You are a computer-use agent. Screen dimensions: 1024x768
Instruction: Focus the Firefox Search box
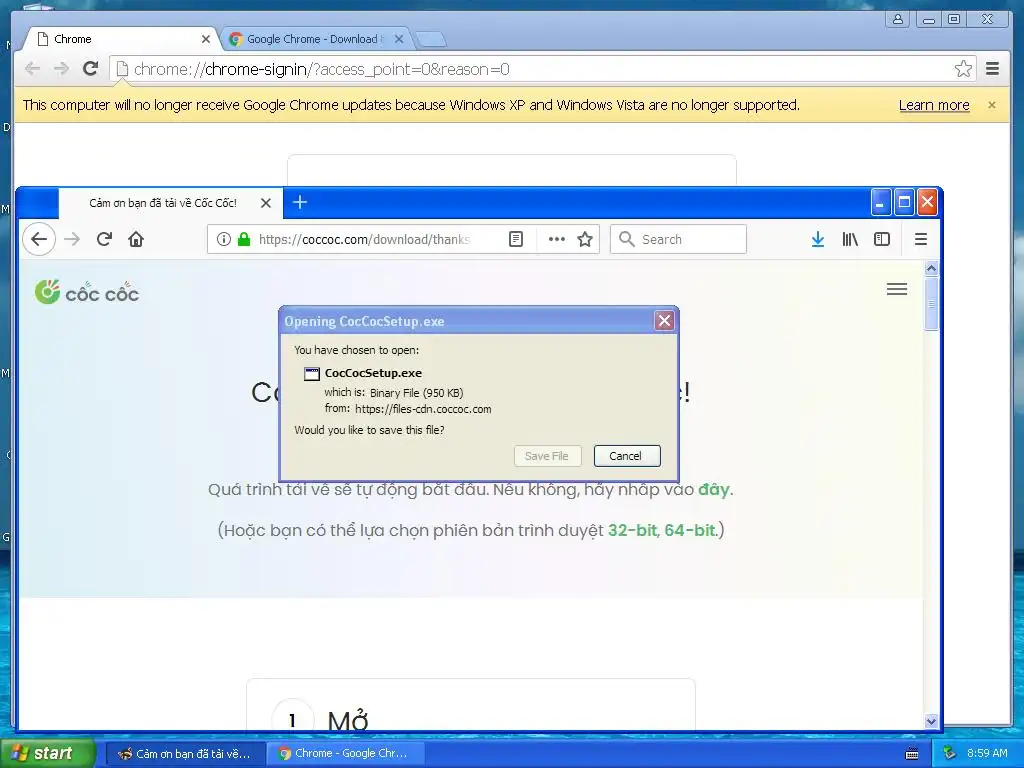click(679, 239)
